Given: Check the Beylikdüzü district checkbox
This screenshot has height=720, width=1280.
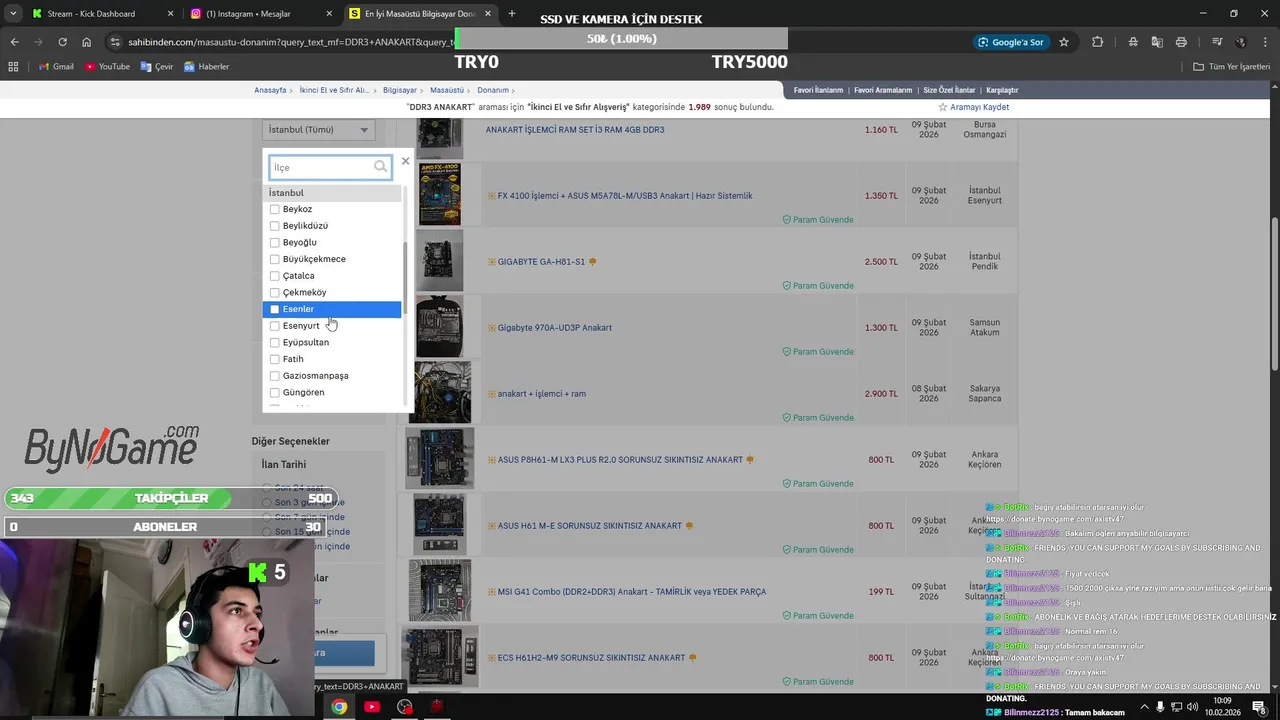Looking at the screenshot, I should pos(275,226).
